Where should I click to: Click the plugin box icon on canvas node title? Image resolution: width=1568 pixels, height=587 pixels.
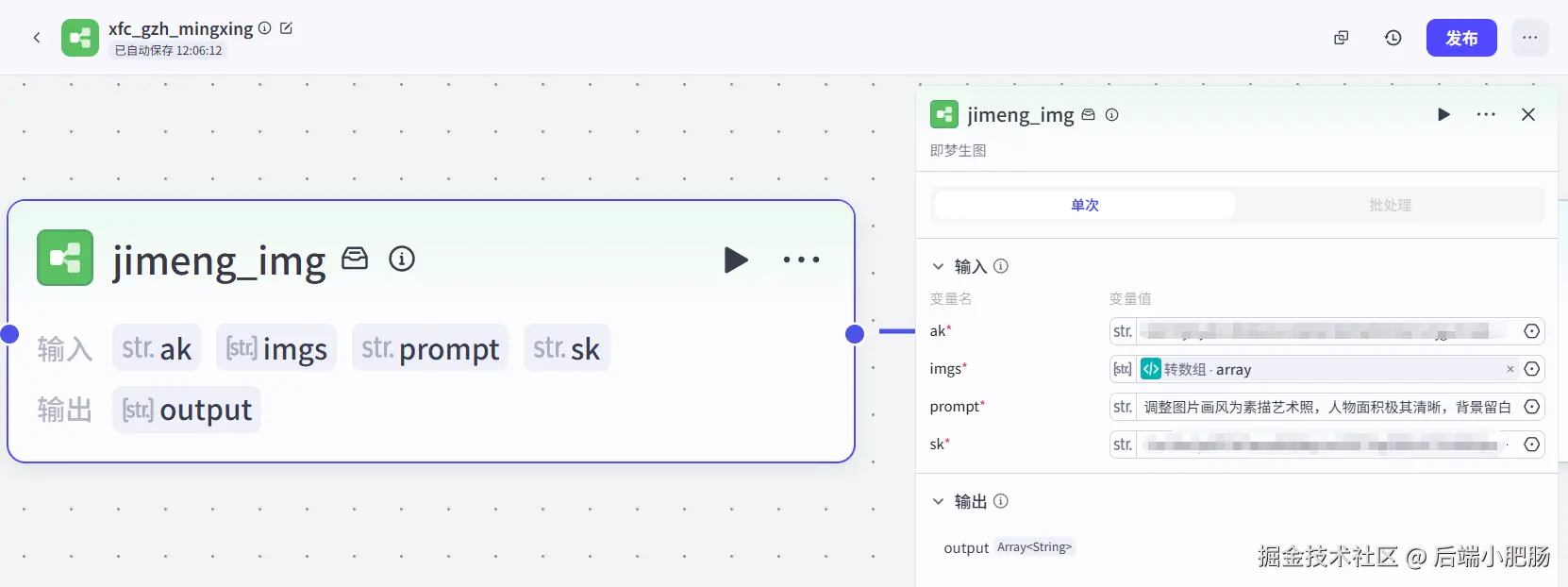355,259
